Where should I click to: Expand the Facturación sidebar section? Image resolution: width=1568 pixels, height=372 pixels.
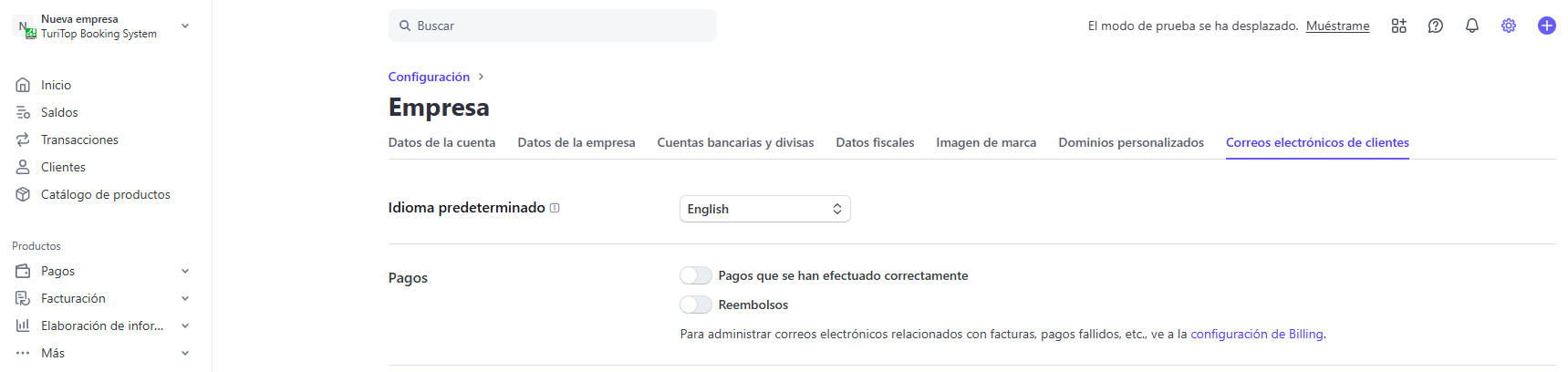[185, 298]
